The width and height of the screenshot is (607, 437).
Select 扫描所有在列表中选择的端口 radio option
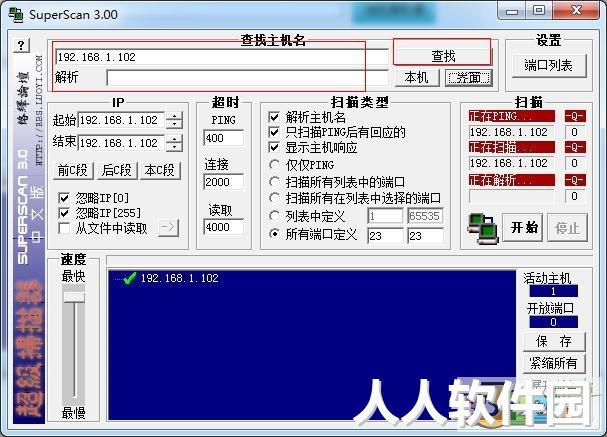pos(274,198)
